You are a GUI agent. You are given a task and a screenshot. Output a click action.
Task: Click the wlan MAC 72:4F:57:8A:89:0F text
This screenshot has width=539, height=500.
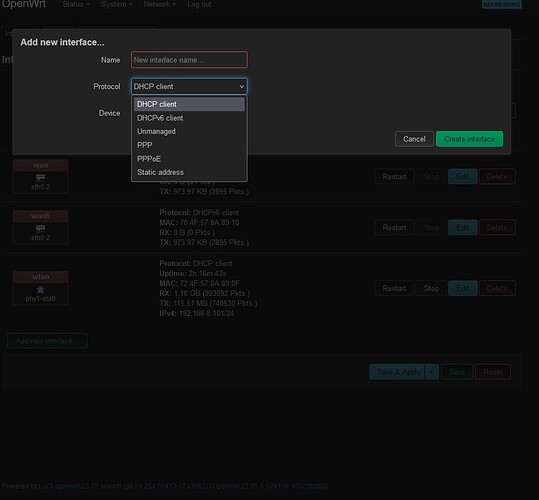(x=199, y=284)
